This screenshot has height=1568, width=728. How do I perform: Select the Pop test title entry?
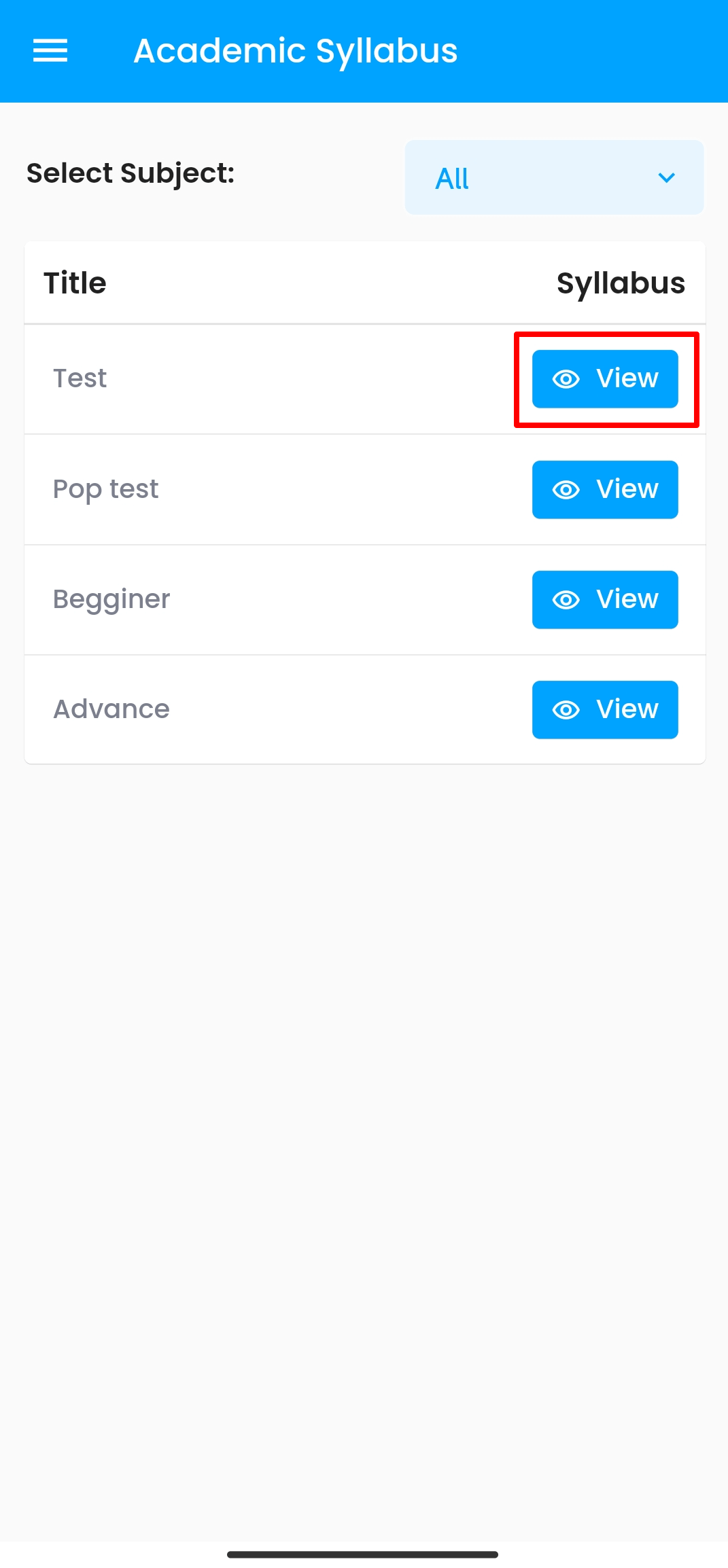[x=105, y=489]
